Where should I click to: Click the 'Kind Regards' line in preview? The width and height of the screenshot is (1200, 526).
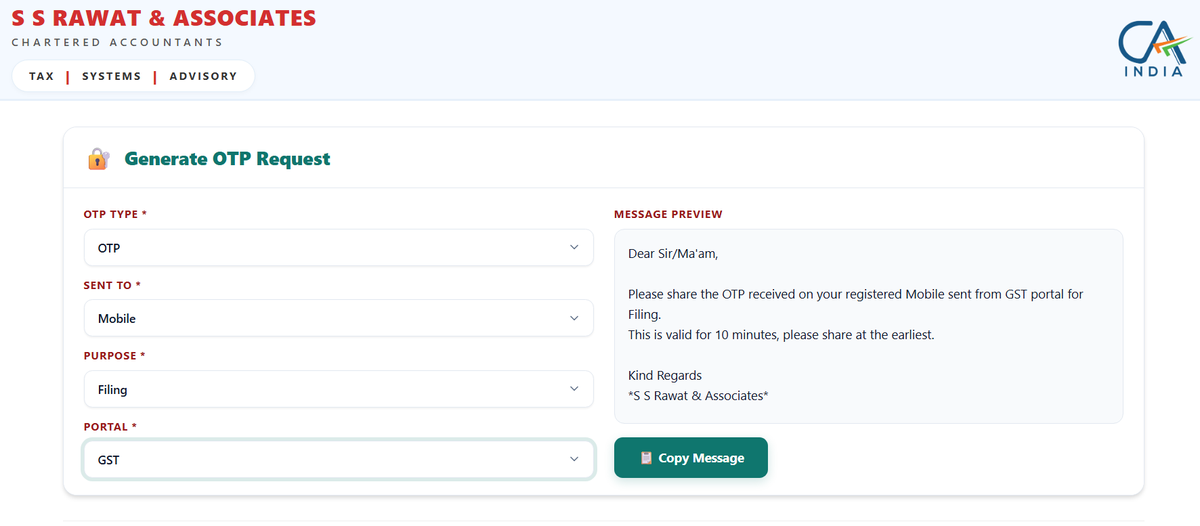[x=665, y=376]
